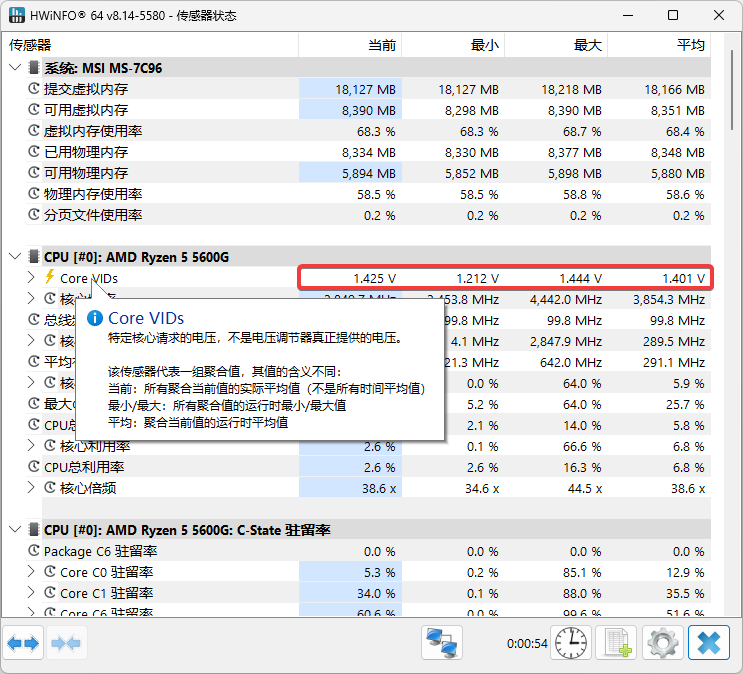The height and width of the screenshot is (674, 743).
Task: Click the 34.0 % current C1 value
Action: pyautogui.click(x=376, y=593)
